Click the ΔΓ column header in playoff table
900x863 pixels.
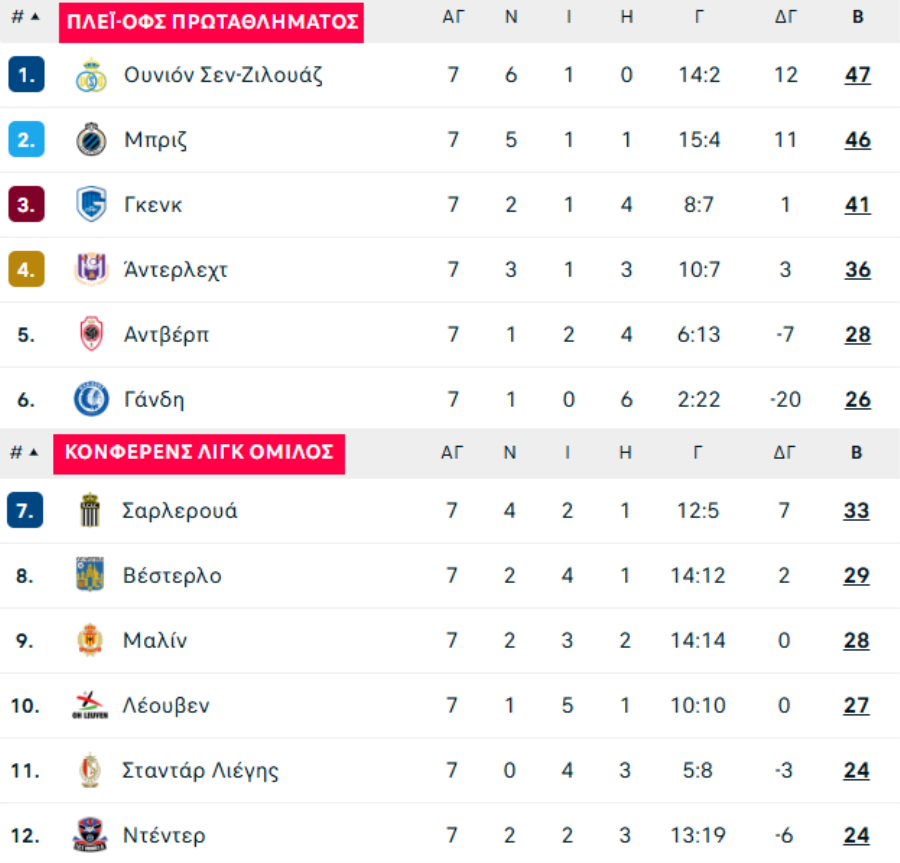[786, 17]
